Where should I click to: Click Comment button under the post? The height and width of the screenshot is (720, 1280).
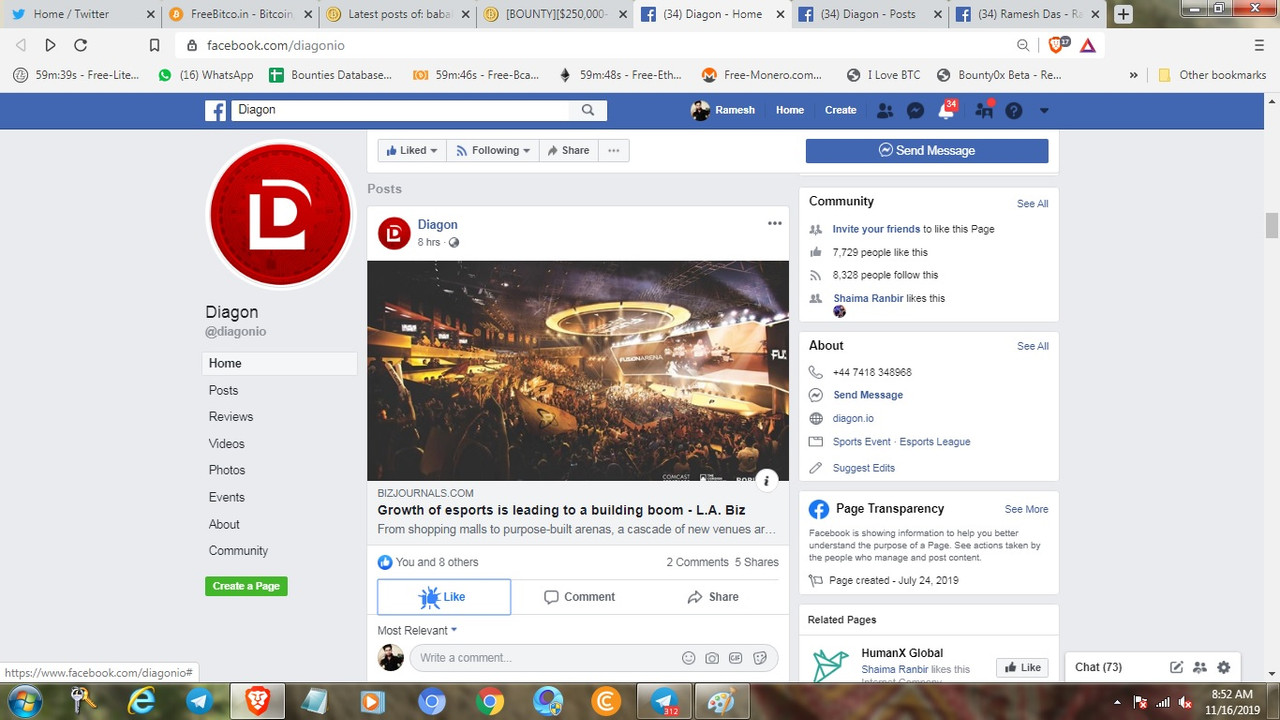coord(579,597)
